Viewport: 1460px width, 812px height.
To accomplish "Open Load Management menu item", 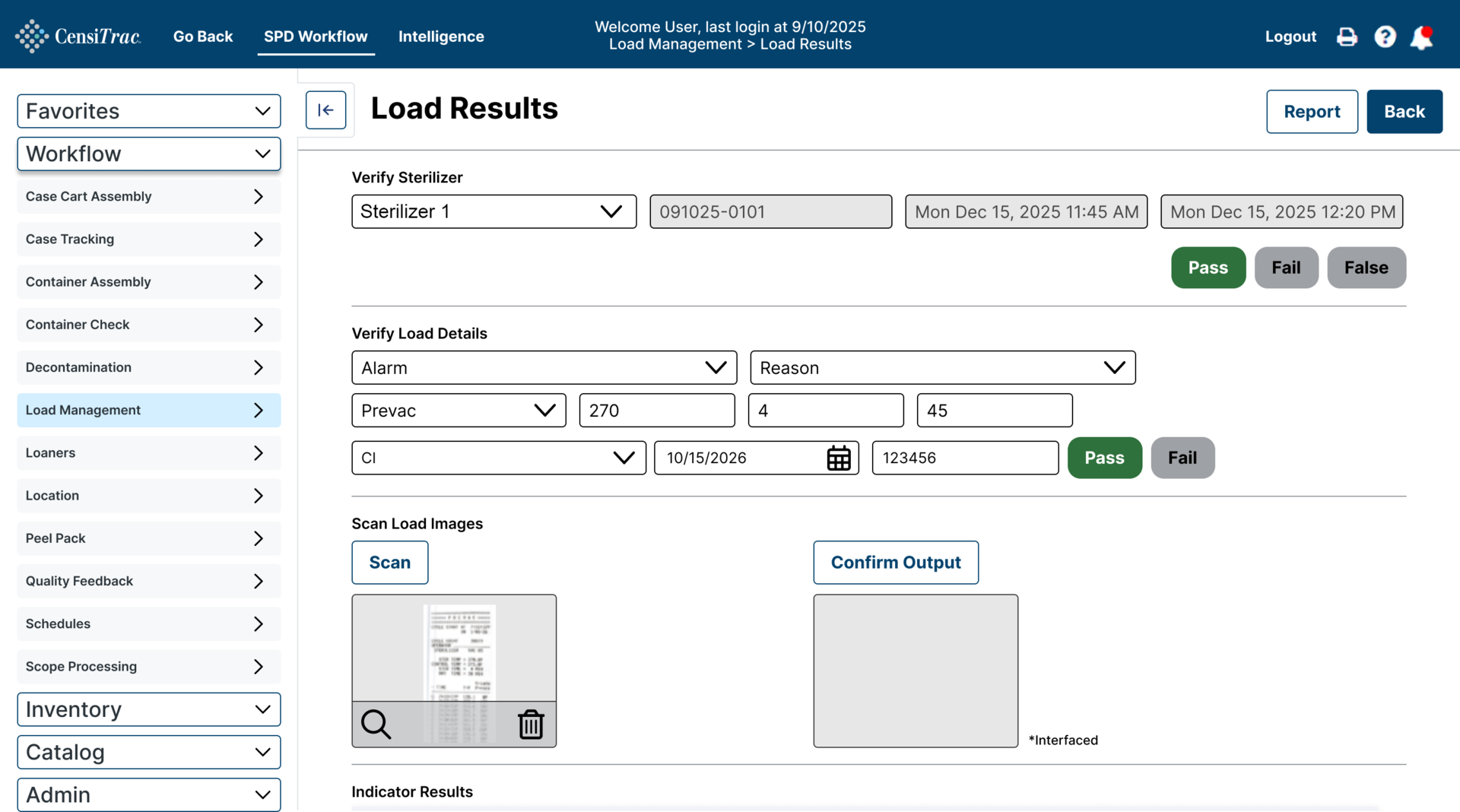I will [149, 410].
